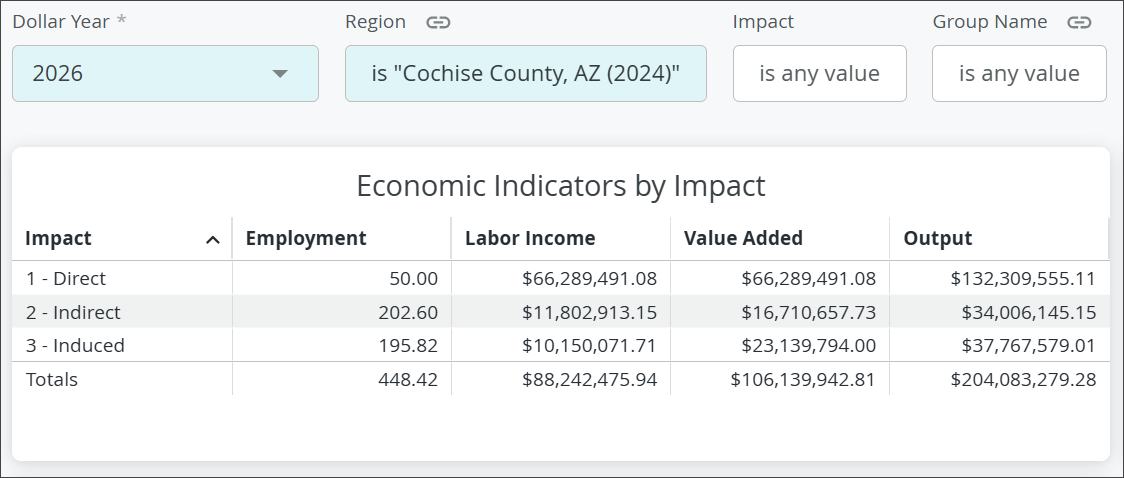Click Employment value 195.82
This screenshot has width=1124, height=478.
[x=409, y=345]
